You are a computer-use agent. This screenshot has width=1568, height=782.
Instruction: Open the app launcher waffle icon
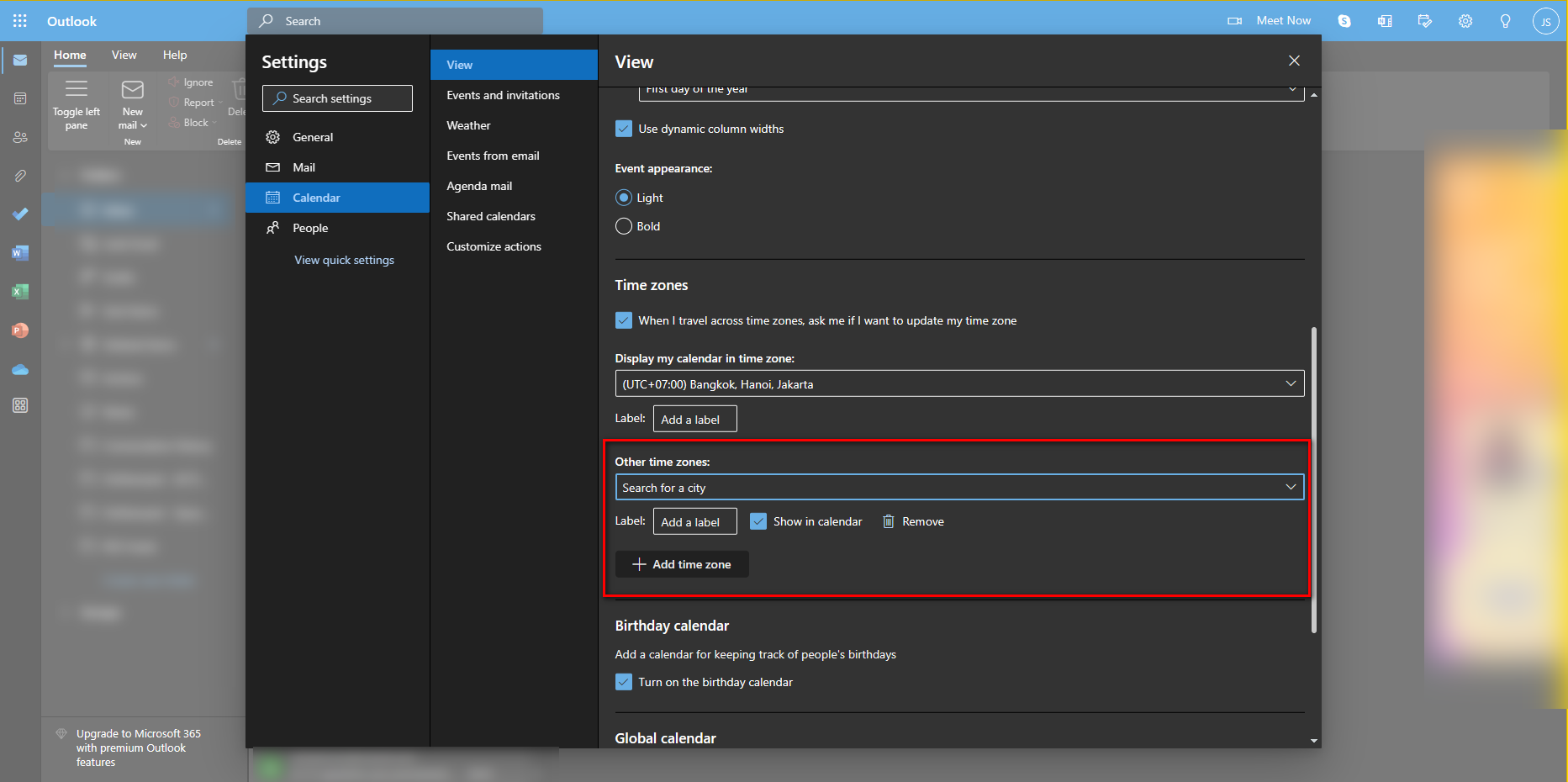(x=20, y=21)
